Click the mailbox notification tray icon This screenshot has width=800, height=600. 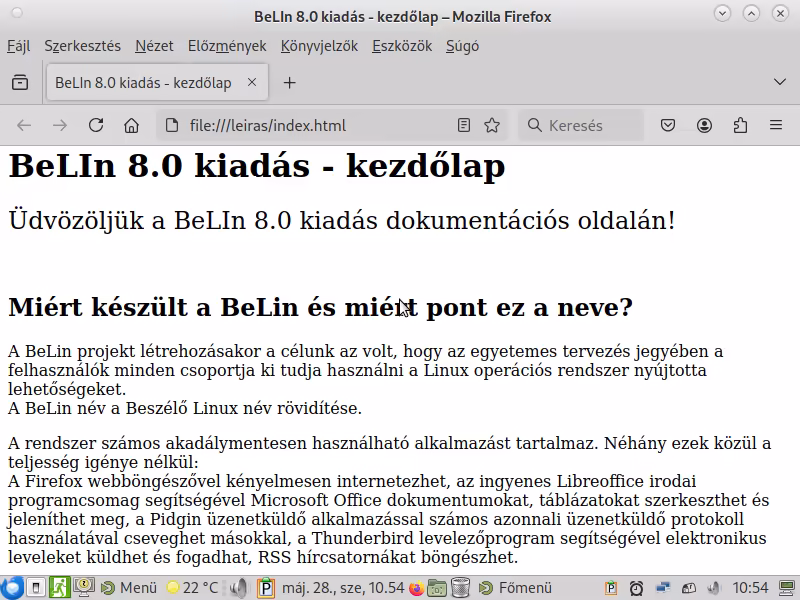coord(688,588)
